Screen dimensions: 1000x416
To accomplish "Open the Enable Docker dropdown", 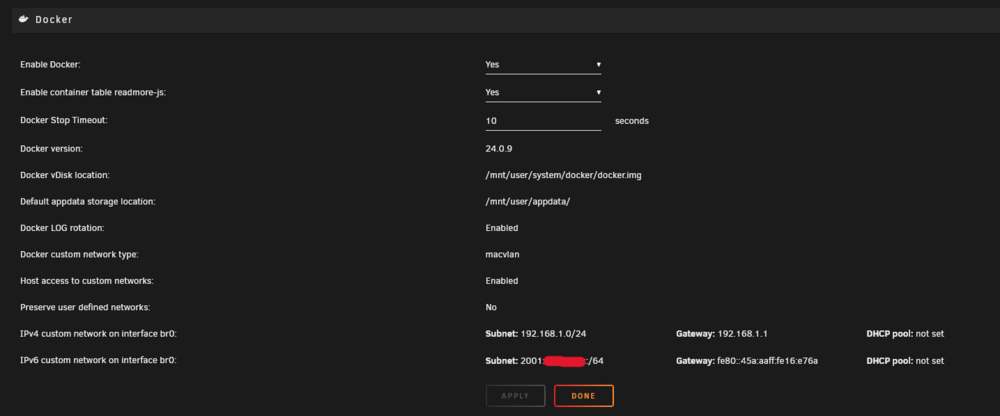I will [543, 64].
